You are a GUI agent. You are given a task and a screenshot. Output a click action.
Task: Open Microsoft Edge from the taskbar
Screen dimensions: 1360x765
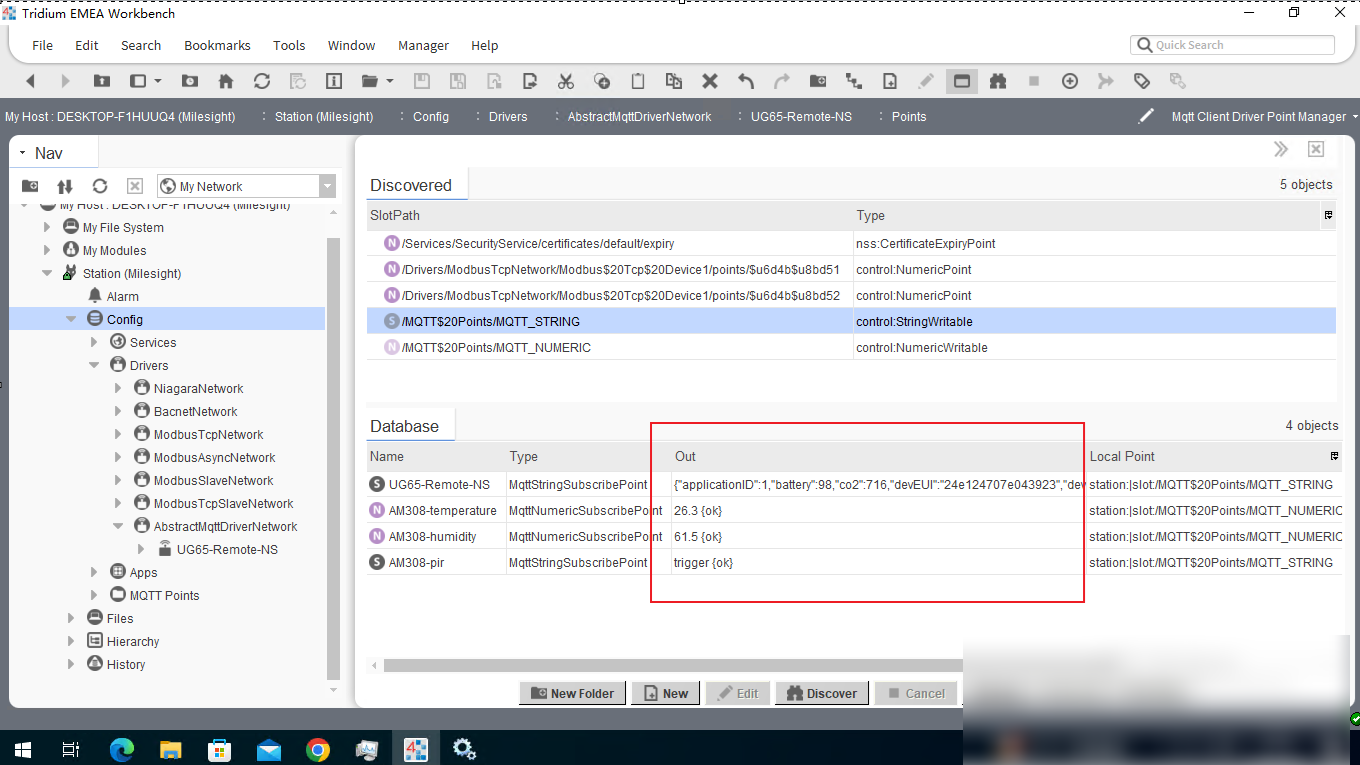[x=122, y=748]
